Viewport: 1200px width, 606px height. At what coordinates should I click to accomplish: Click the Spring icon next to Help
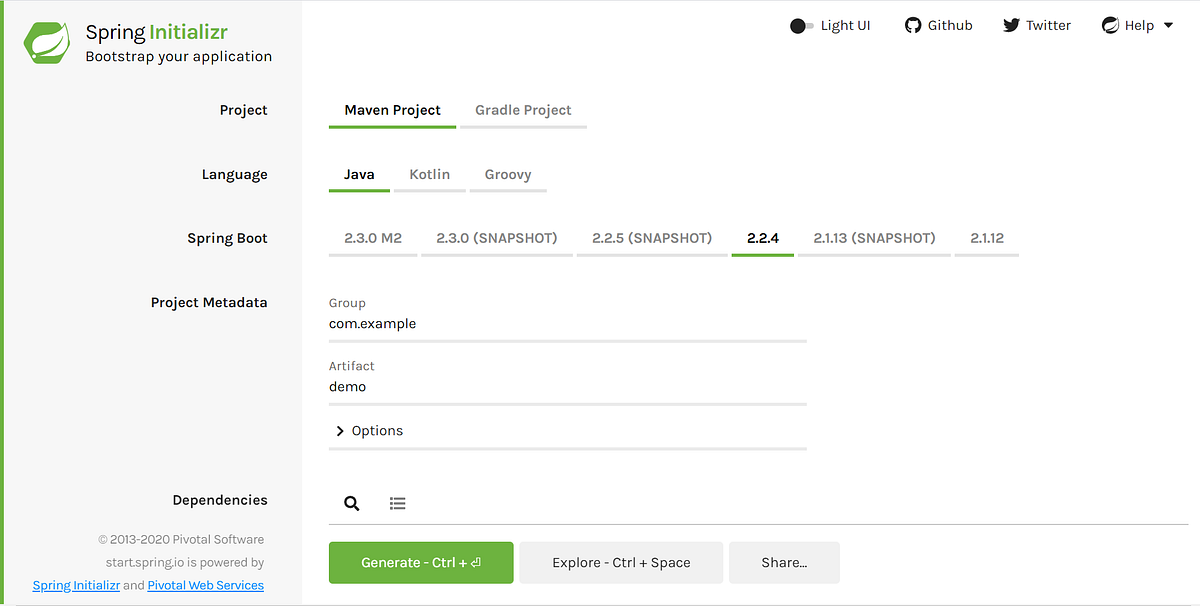[1110, 25]
